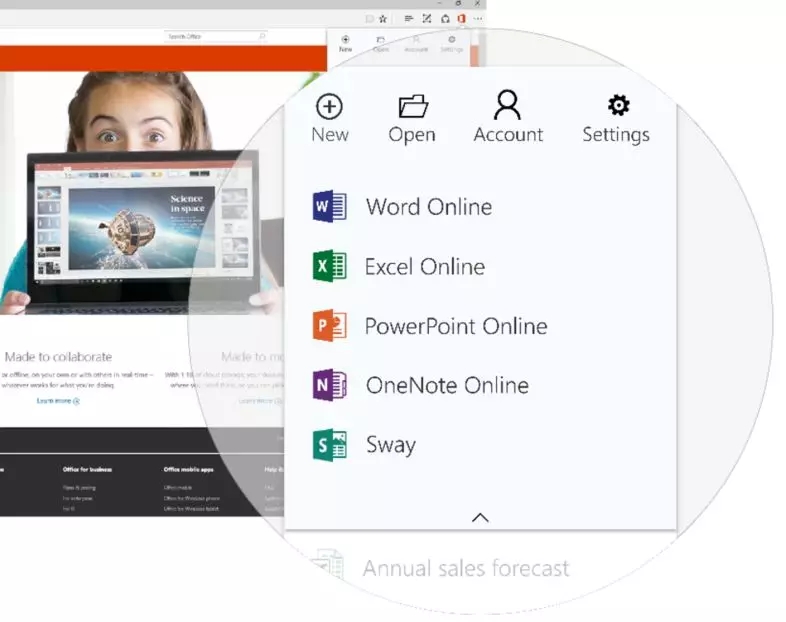Image resolution: width=786 pixels, height=622 pixels.
Task: Open the Hub icon in browser toolbar
Action: click(x=409, y=19)
